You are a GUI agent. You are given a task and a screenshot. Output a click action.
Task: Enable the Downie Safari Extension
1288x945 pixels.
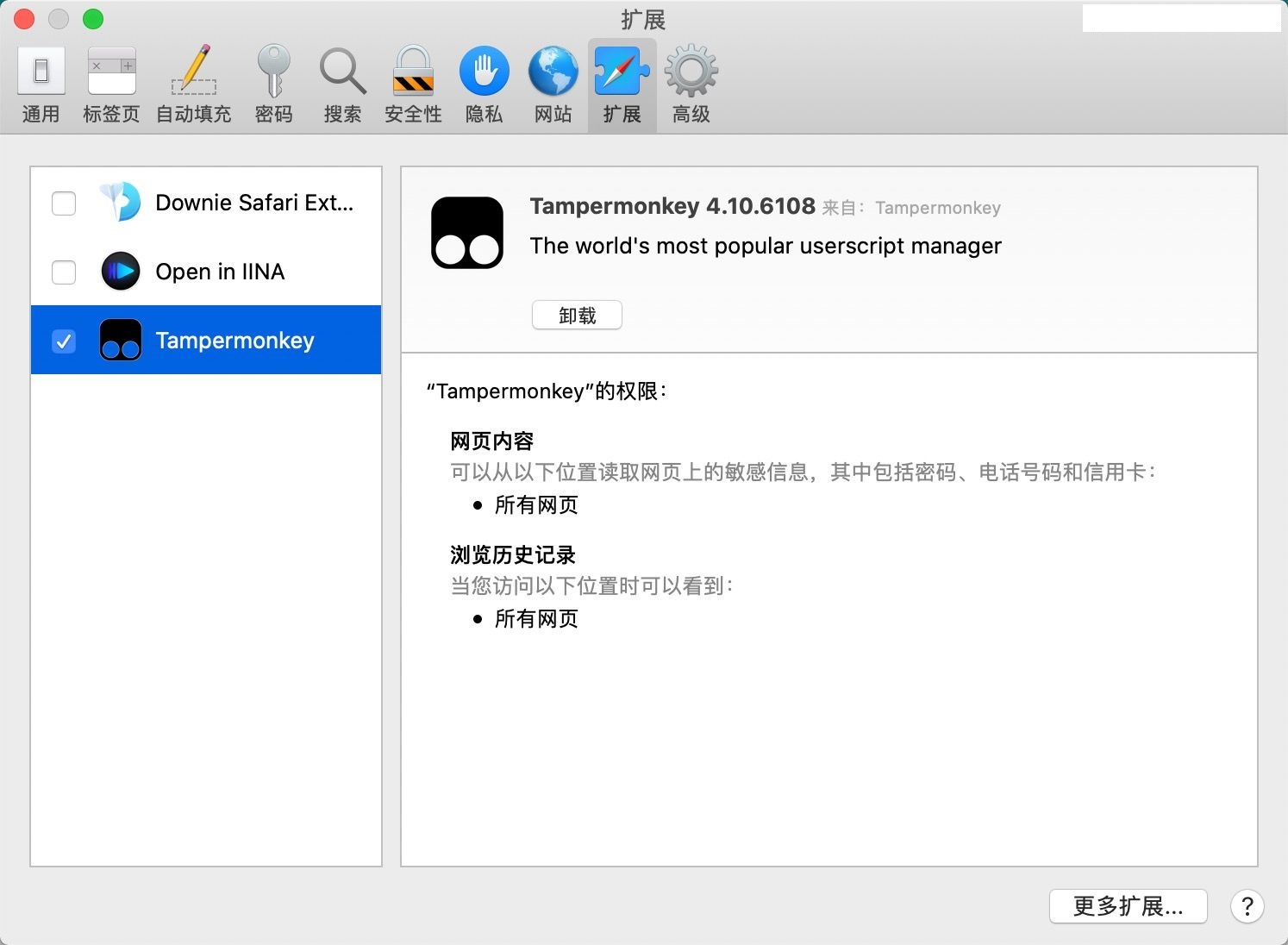point(63,203)
